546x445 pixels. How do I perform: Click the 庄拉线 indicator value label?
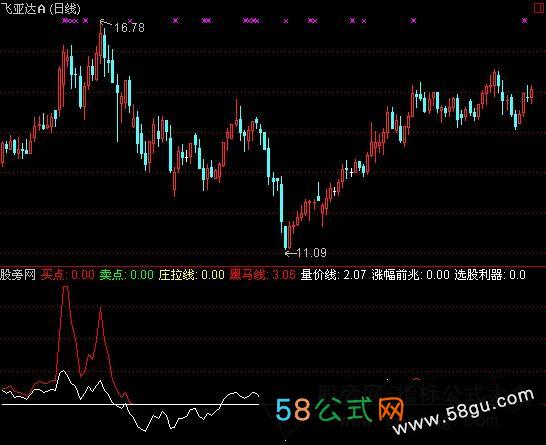[192, 275]
